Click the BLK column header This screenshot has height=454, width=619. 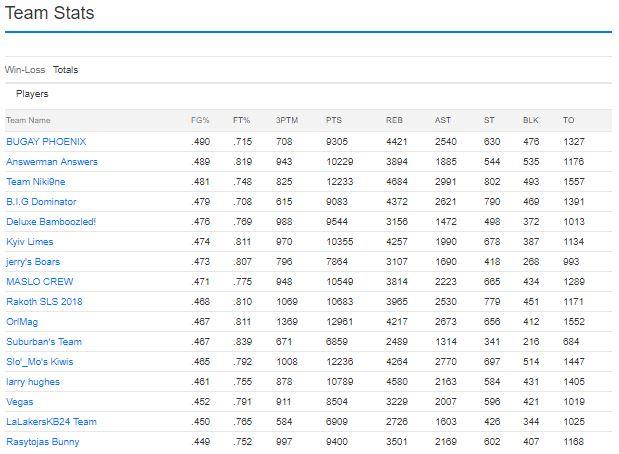coord(531,120)
